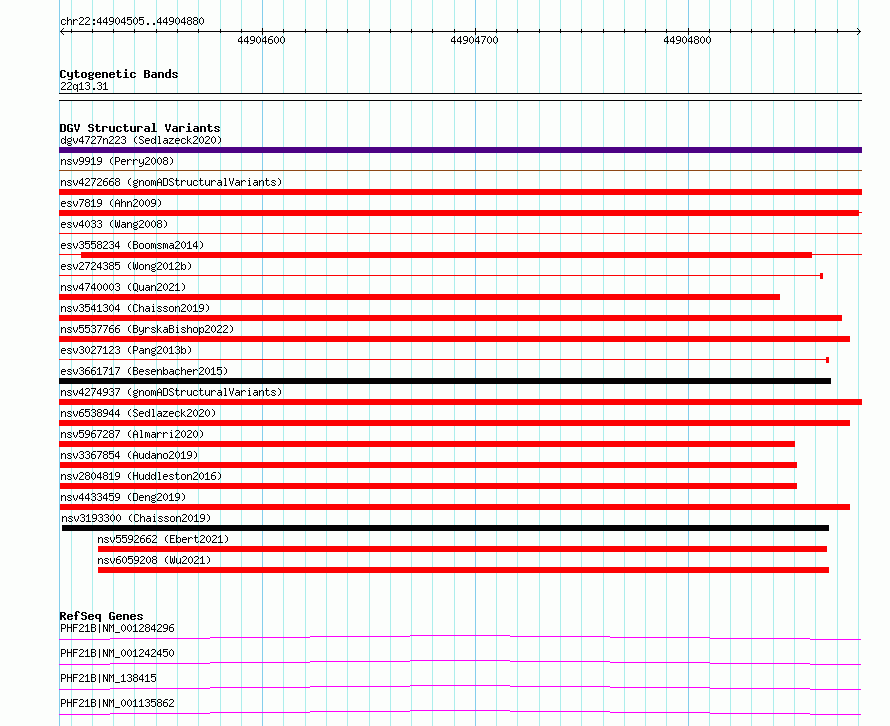The image size is (890, 726).
Task: Click nsv6059208 (Wu2021) label
Action: (x=154, y=560)
